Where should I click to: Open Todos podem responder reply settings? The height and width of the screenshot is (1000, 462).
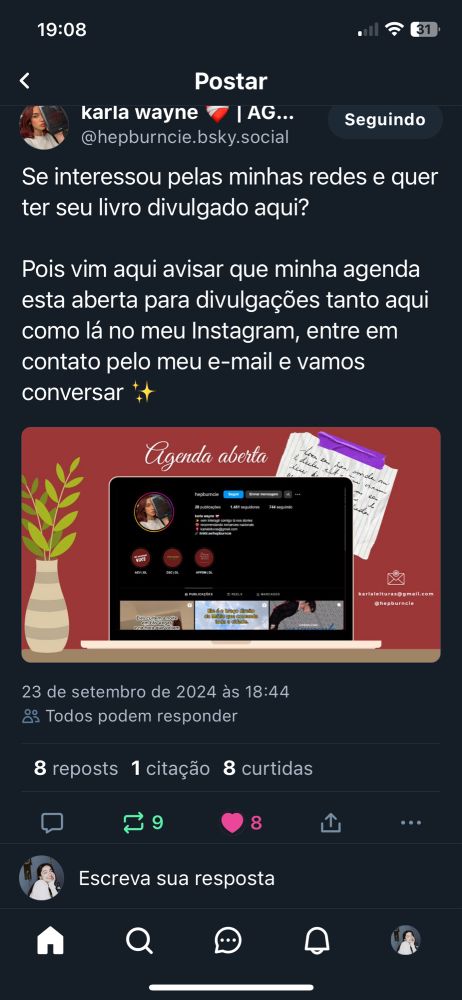(130, 716)
